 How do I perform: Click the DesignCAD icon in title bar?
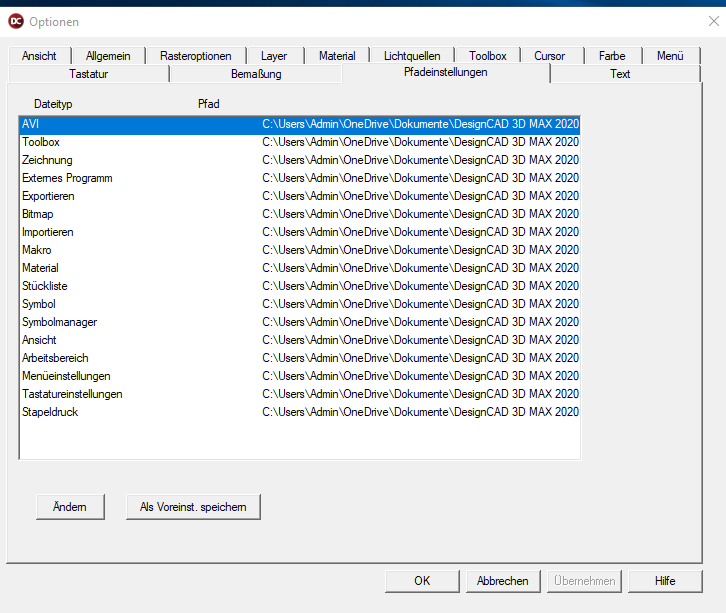click(x=16, y=21)
